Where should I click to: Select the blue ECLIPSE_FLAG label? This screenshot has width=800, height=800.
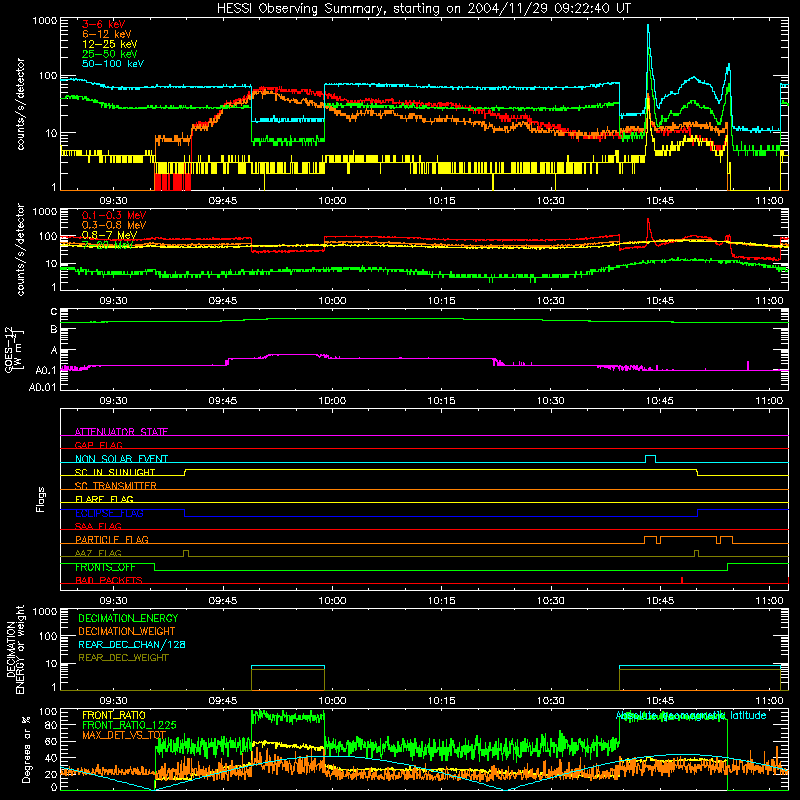[109, 513]
